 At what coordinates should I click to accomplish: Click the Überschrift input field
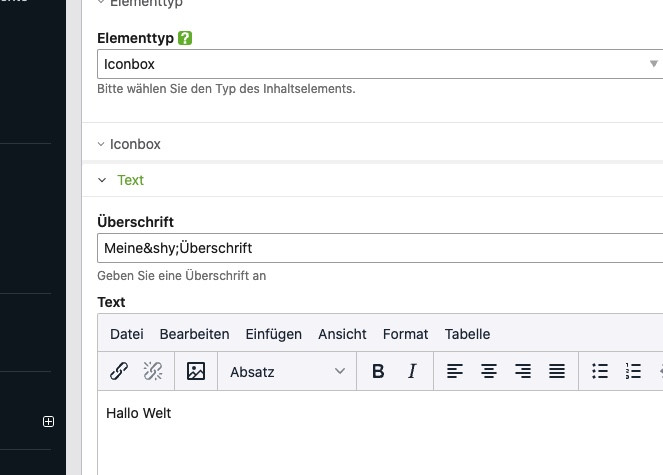[380, 248]
